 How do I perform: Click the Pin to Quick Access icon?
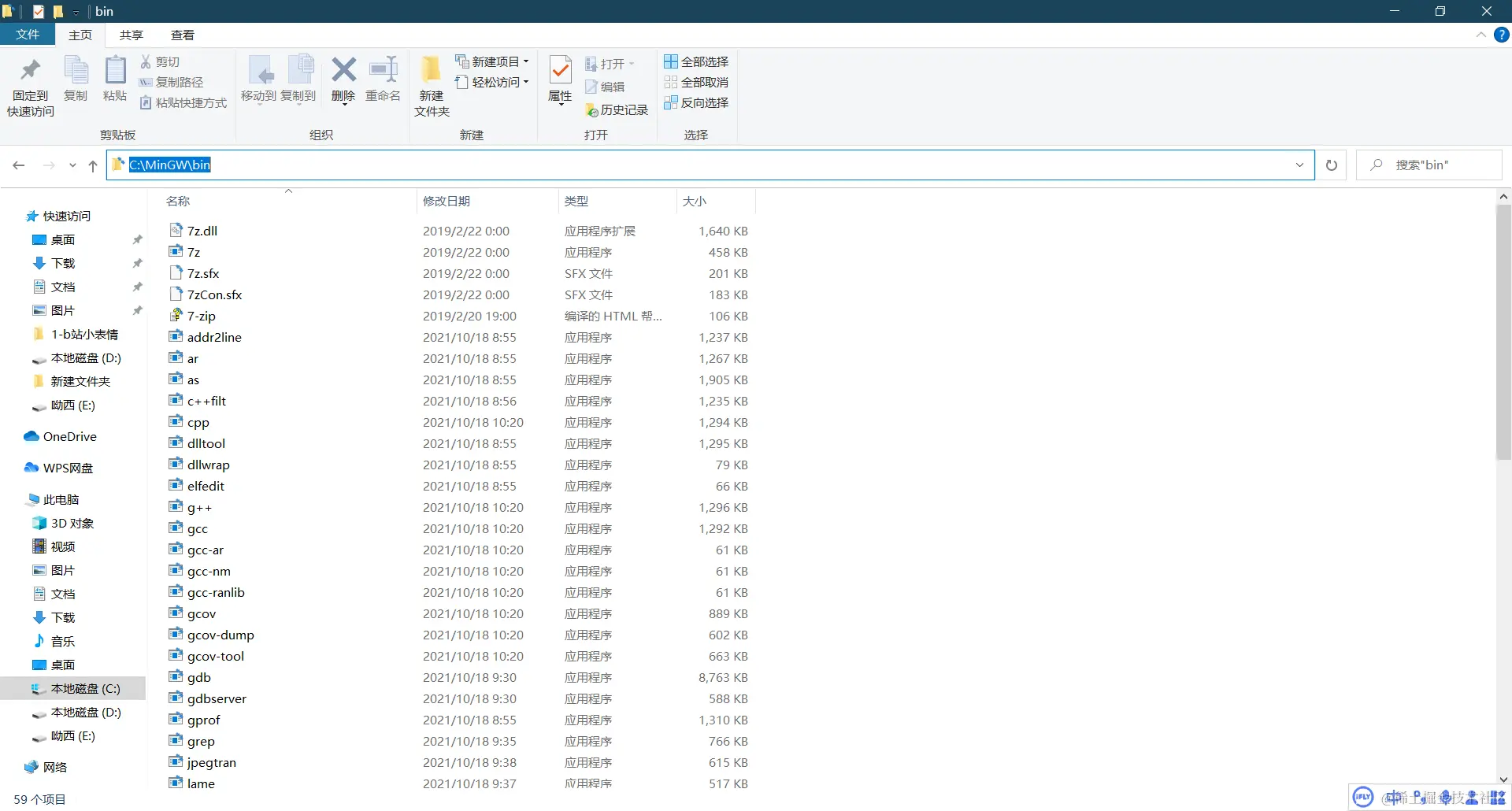(x=31, y=71)
